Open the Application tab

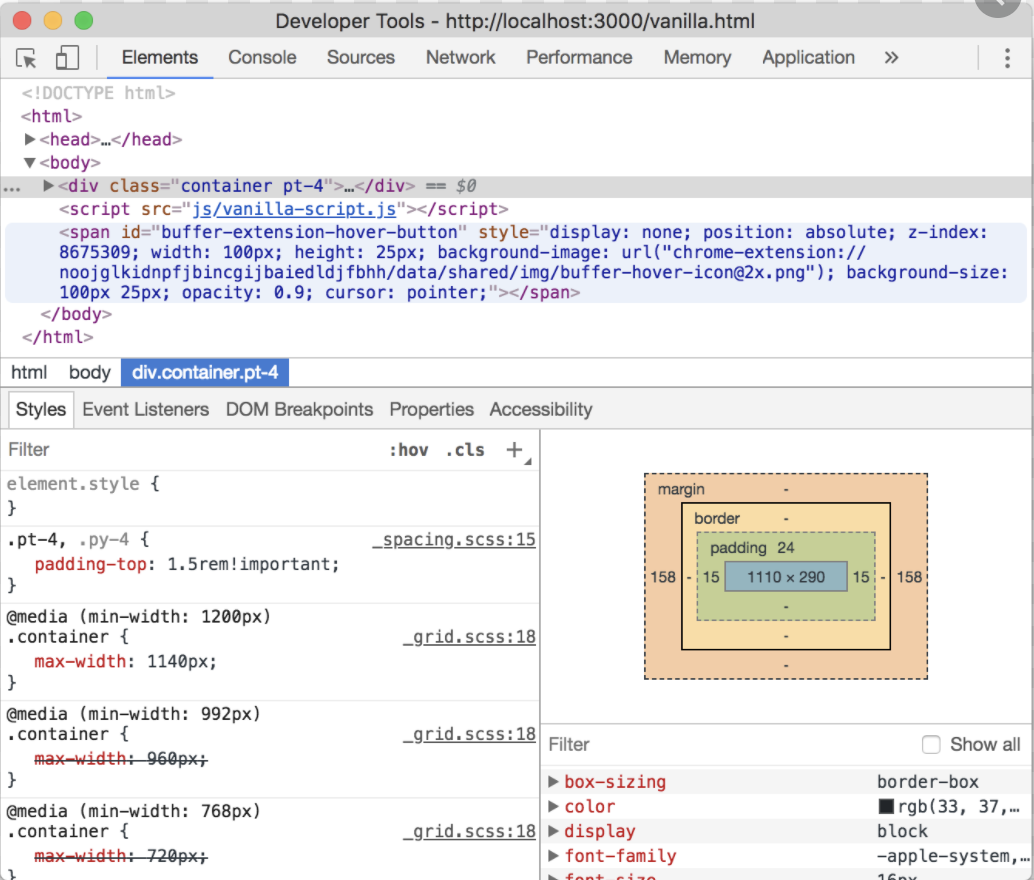click(808, 57)
